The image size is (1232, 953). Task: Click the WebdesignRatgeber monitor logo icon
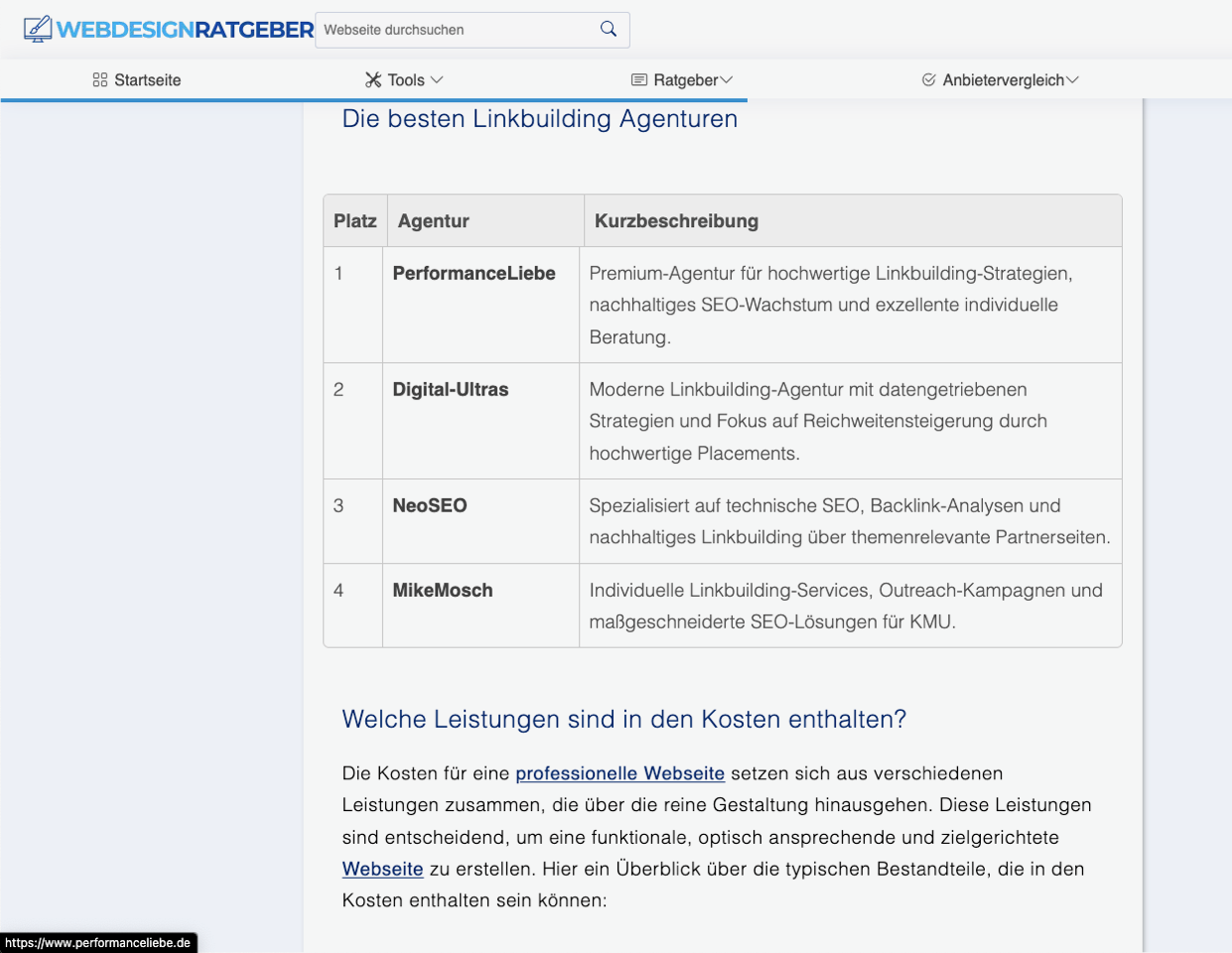tap(37, 29)
